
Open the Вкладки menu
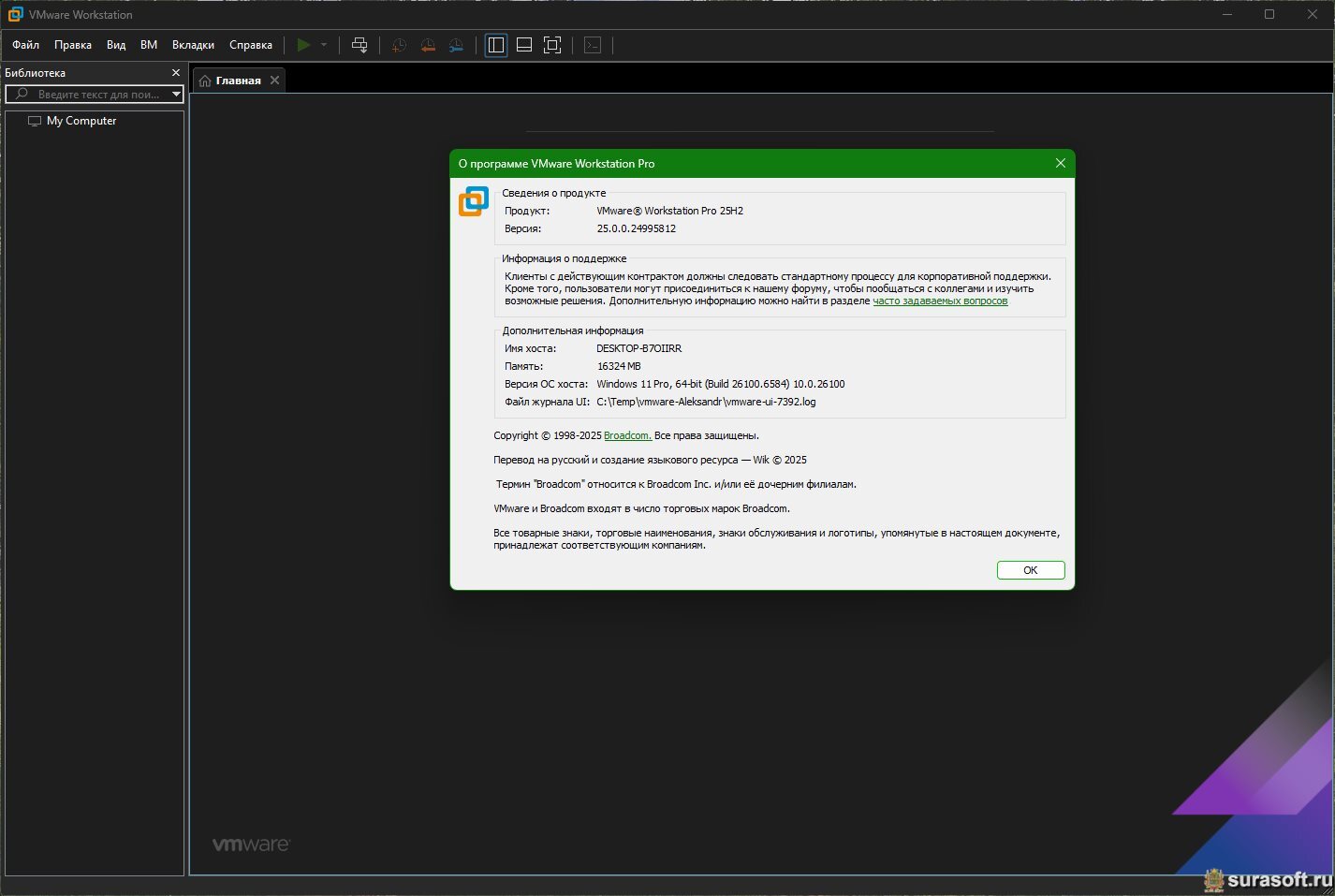[193, 45]
